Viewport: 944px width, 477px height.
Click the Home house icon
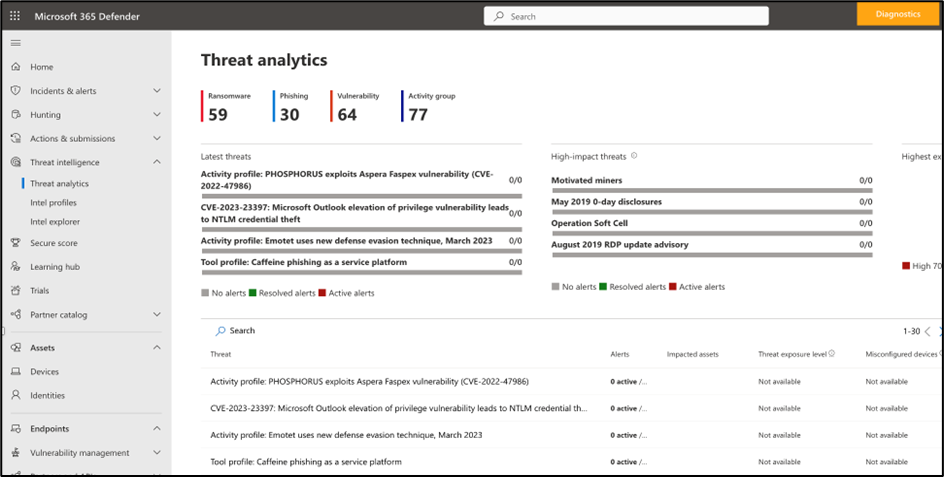(x=16, y=67)
